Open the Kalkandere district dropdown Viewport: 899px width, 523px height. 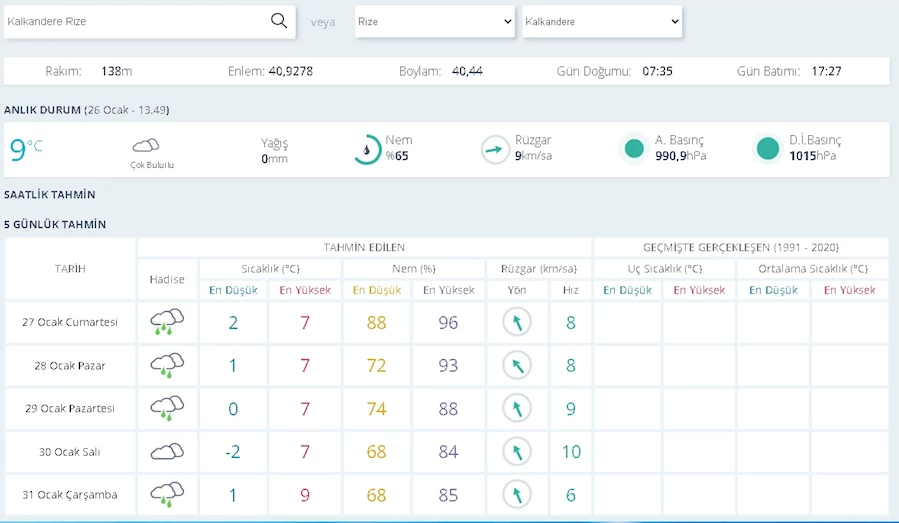pos(602,22)
